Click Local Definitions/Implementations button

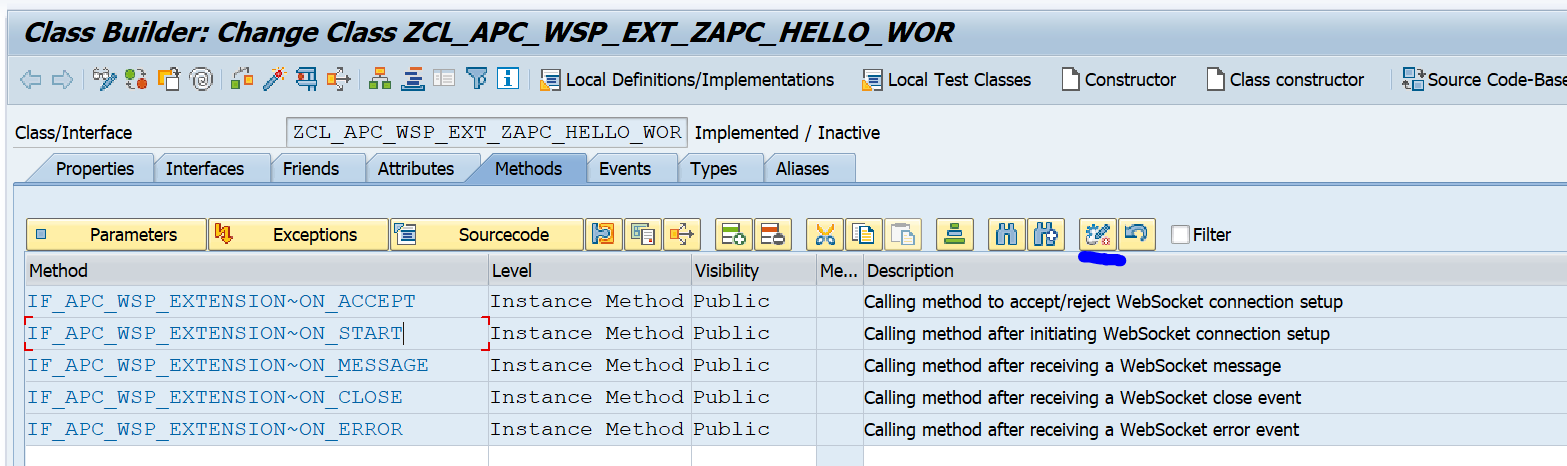pos(688,79)
